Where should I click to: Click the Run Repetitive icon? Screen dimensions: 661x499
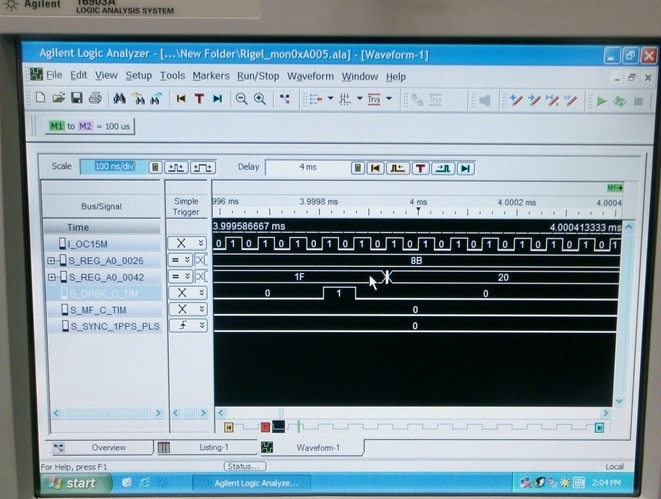pos(619,101)
